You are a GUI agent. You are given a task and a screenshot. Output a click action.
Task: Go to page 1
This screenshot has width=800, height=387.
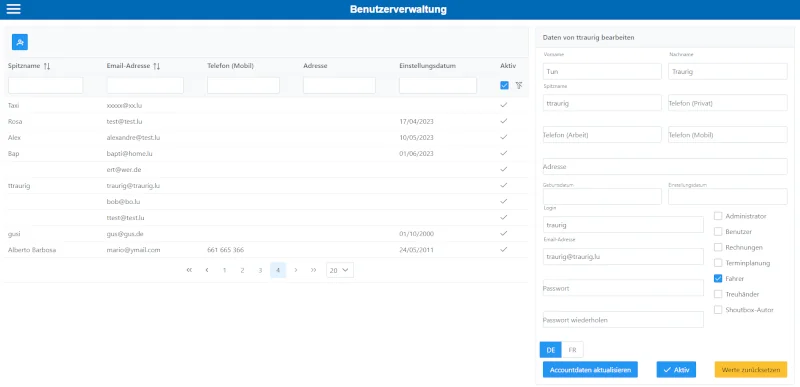pos(224,270)
